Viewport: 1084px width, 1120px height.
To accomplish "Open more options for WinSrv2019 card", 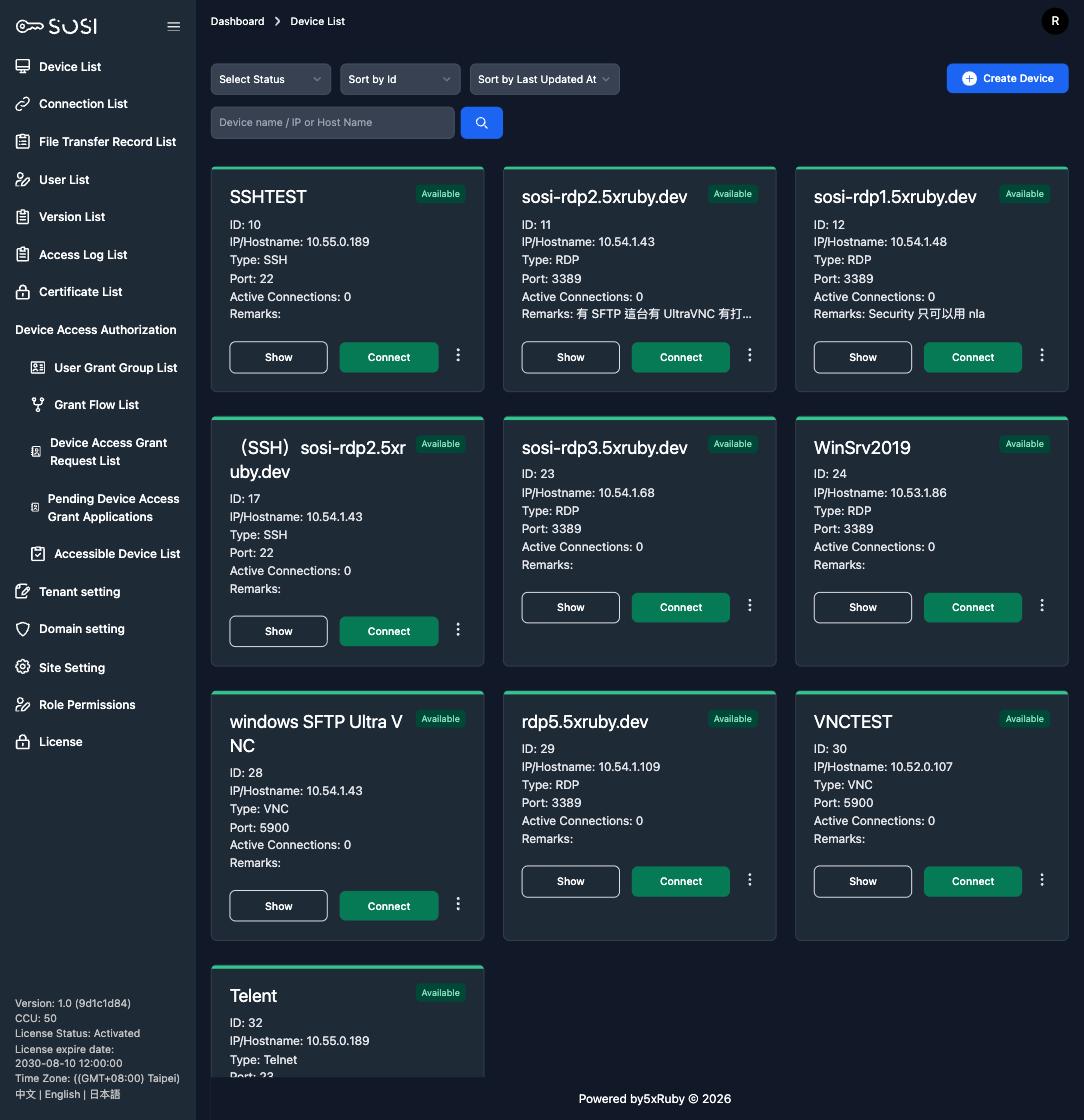I will pos(1042,605).
